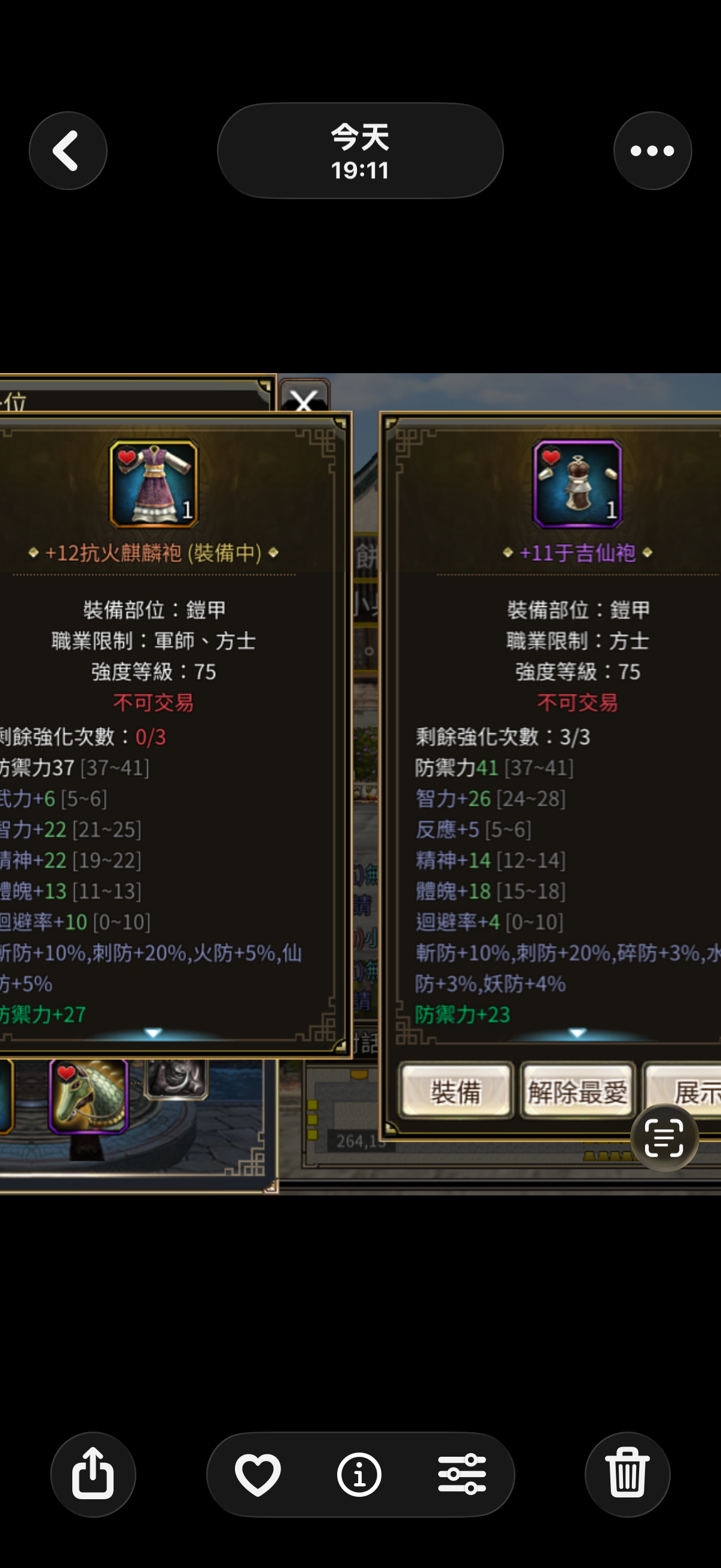The width and height of the screenshot is (721, 1568).
Task: Open the 今天 19:11 date title
Action: (360, 150)
